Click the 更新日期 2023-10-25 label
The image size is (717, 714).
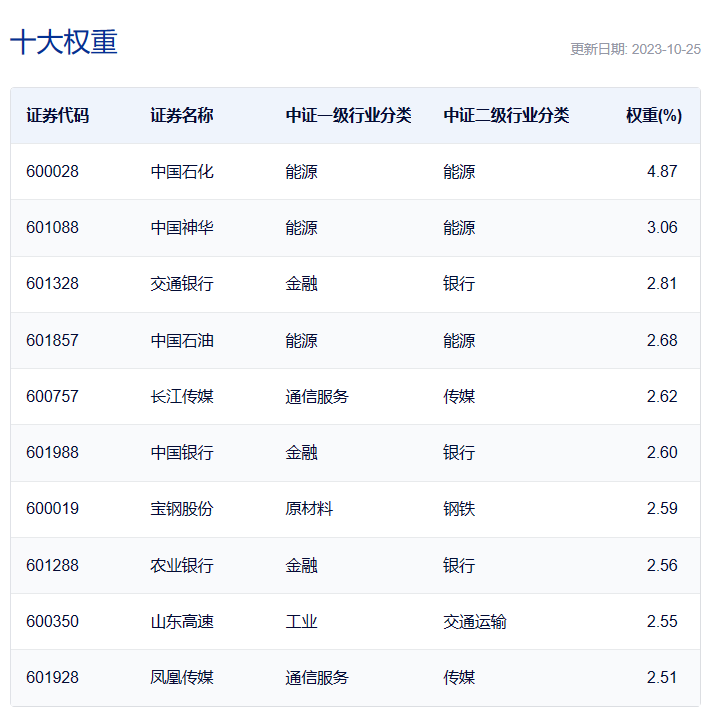[x=635, y=49]
